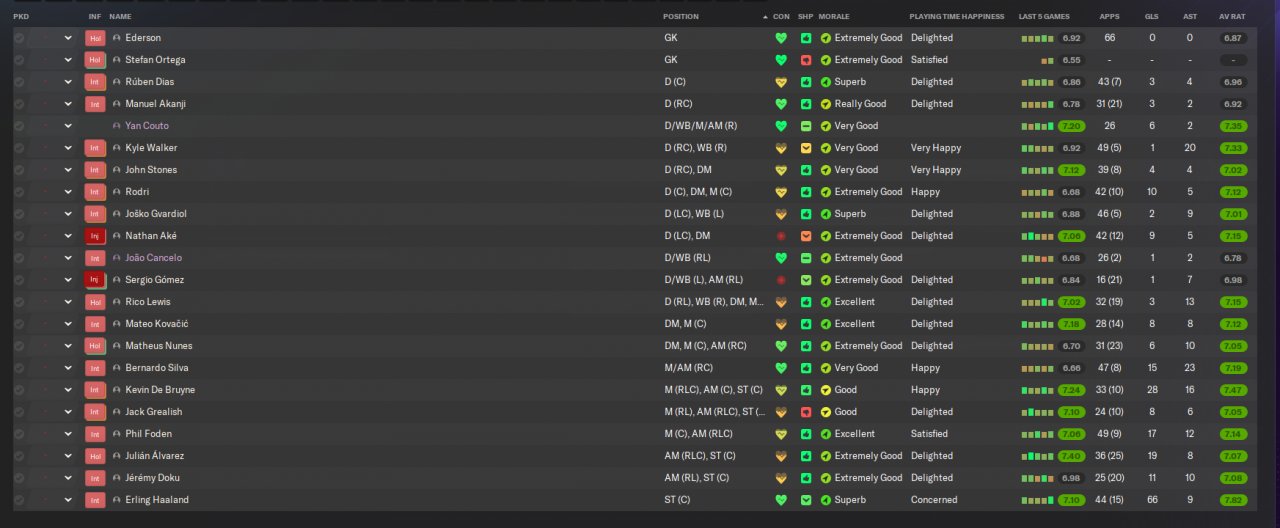Open Kevin De Bruyne's player profile link
Image resolution: width=1280 pixels, height=528 pixels.
click(x=160, y=390)
